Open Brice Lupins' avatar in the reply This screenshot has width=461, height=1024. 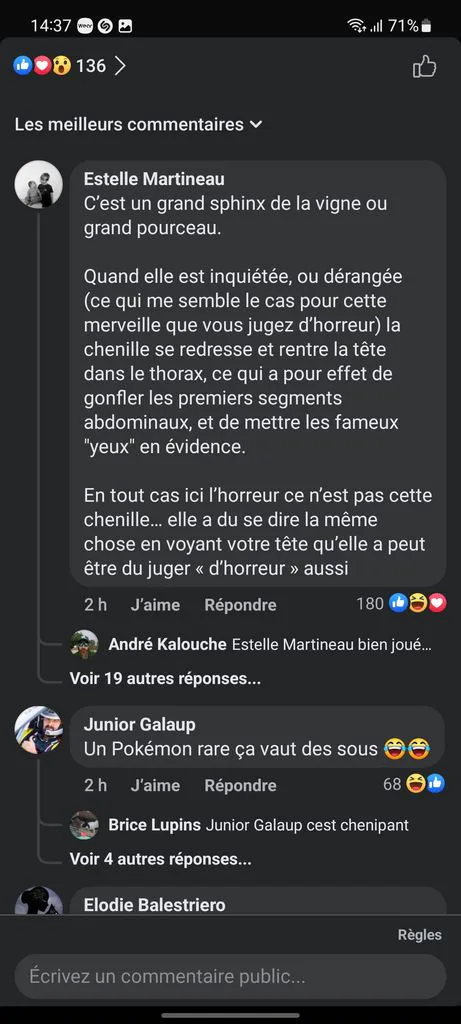pos(84,825)
